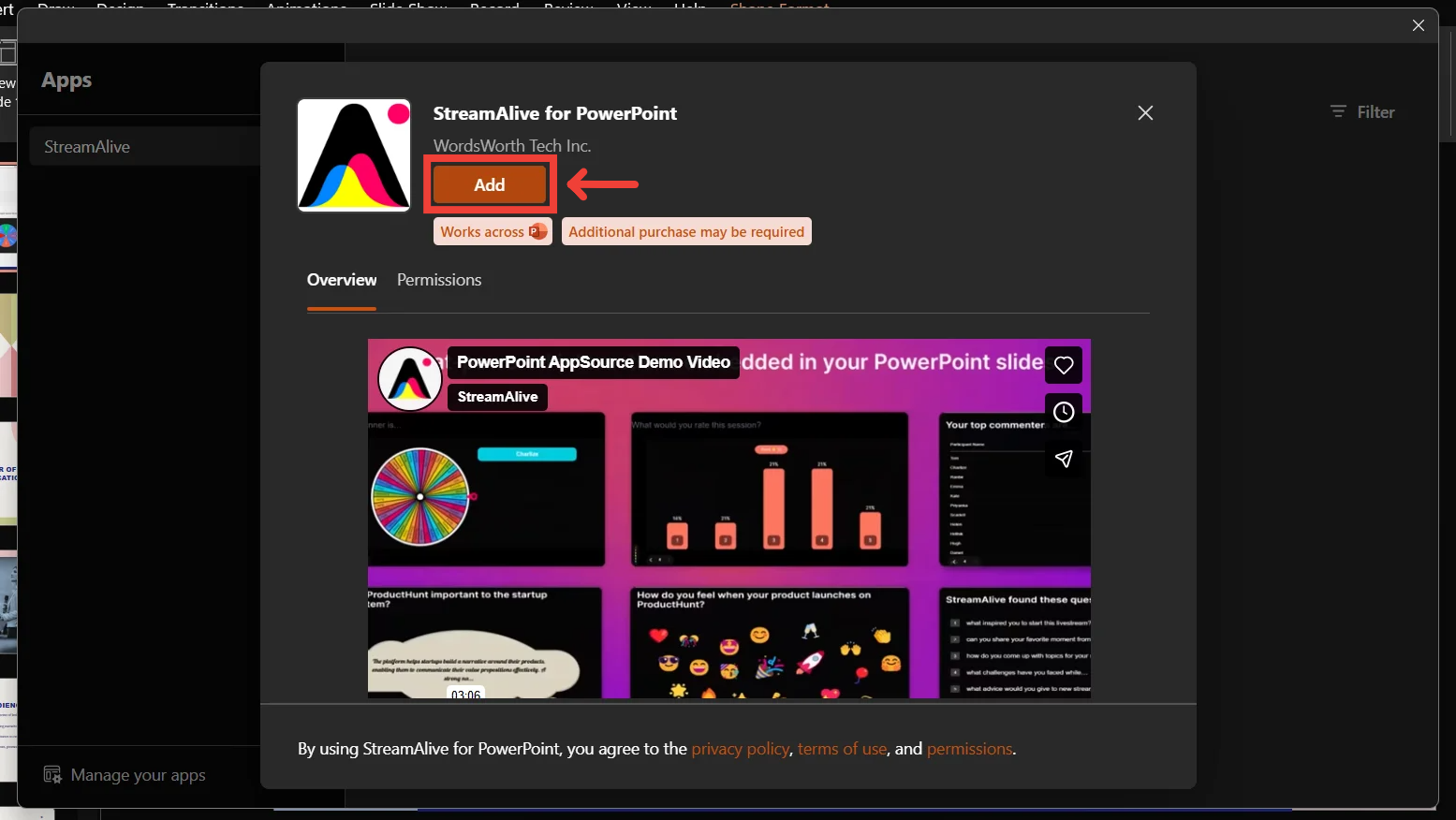Click the Works across PowerPoint badge
1456x820 pixels.
pos(493,232)
